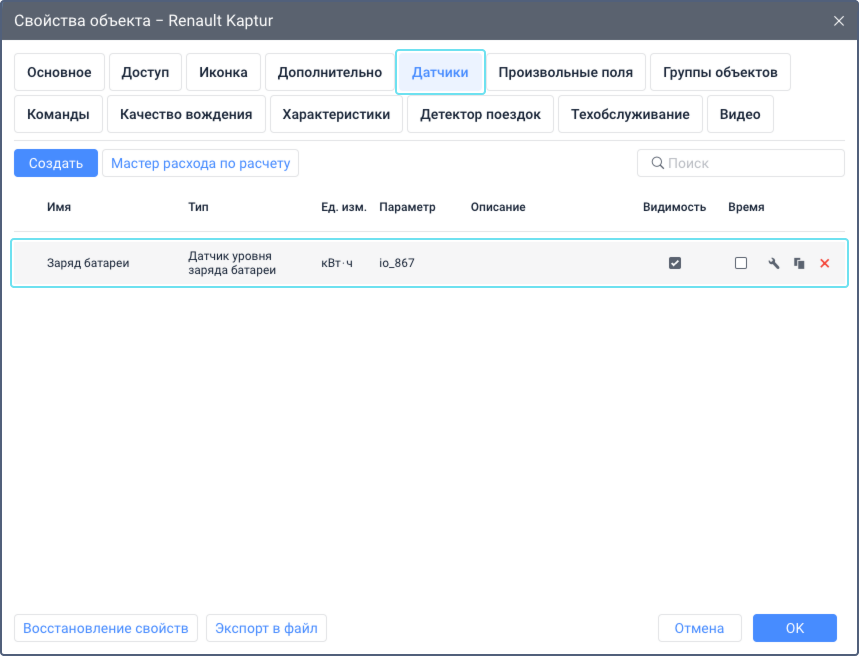Screen dimensions: 859x656
Task: Switch to Группы объектов tab
Action: click(720, 72)
